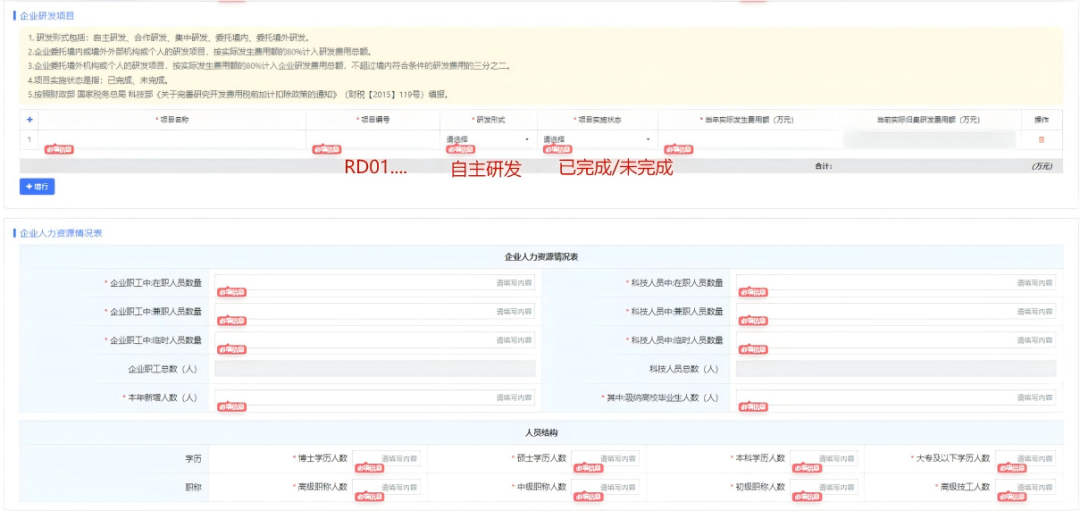The height and width of the screenshot is (519, 1080).
Task: Click the 科技人员中:在职人员数量 input
Action: [x=896, y=283]
